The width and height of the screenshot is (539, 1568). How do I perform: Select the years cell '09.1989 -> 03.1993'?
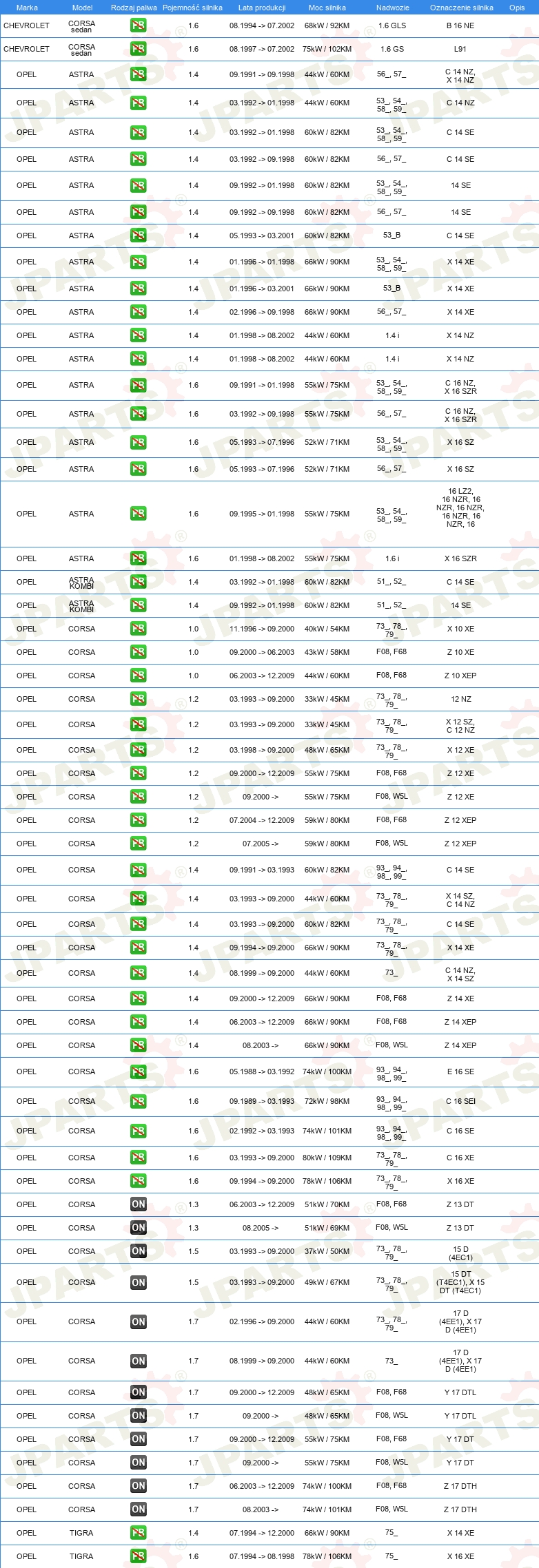click(x=262, y=1102)
